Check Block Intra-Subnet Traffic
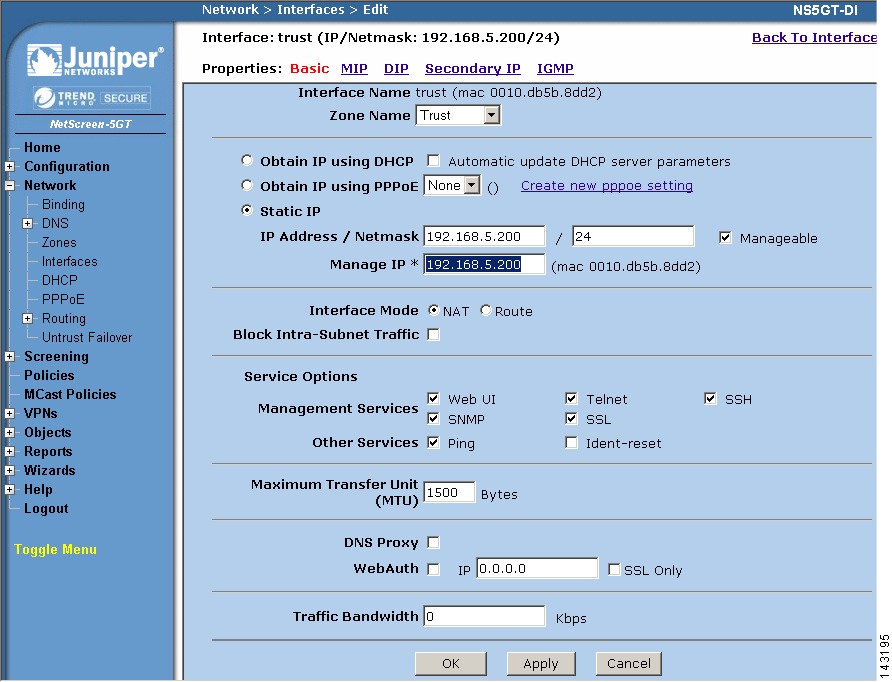892x682 pixels. (x=433, y=334)
